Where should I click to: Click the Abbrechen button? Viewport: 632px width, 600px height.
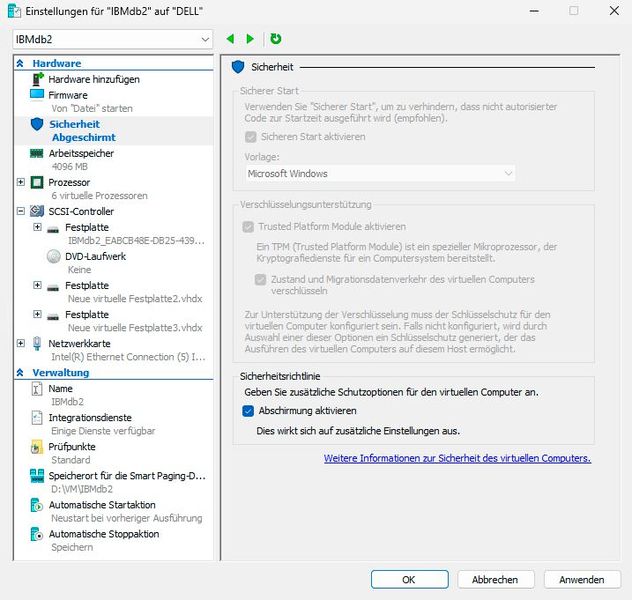(x=496, y=579)
